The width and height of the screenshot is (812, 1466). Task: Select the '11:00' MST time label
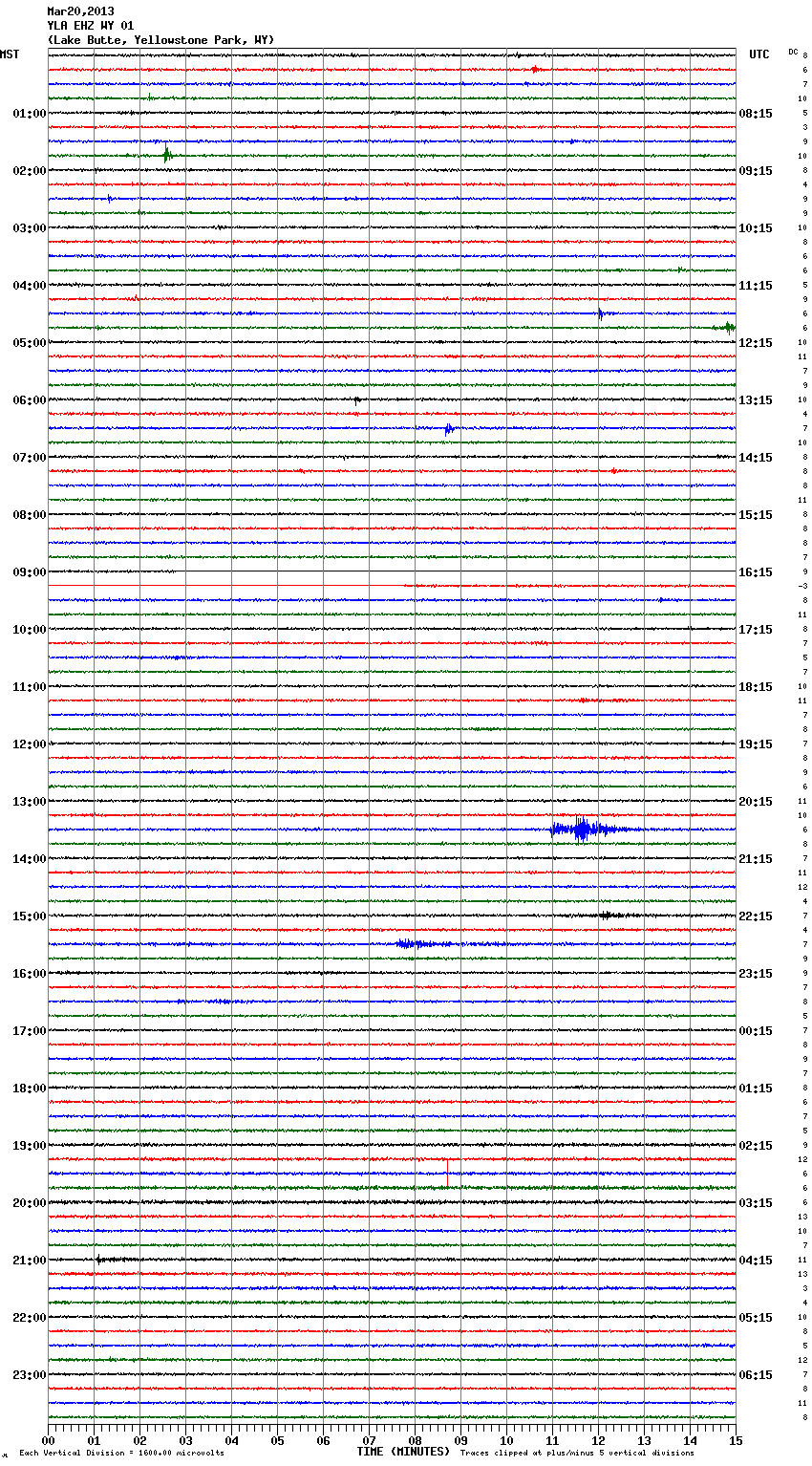(x=30, y=687)
